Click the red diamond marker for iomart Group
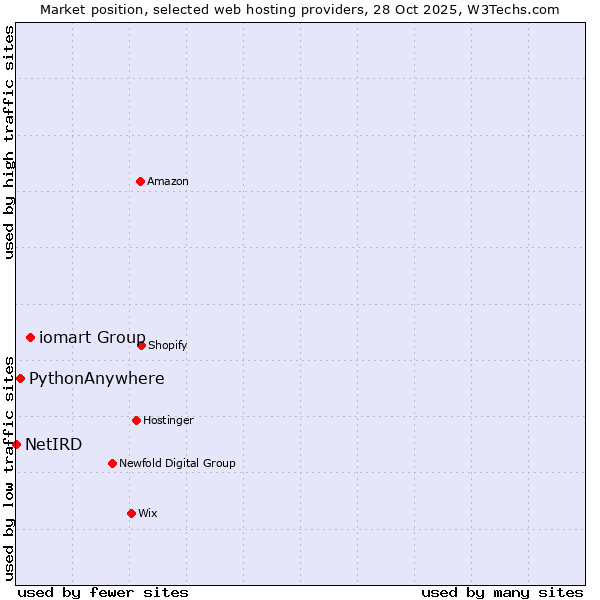Viewport: 600px width, 600px height. coord(30,337)
